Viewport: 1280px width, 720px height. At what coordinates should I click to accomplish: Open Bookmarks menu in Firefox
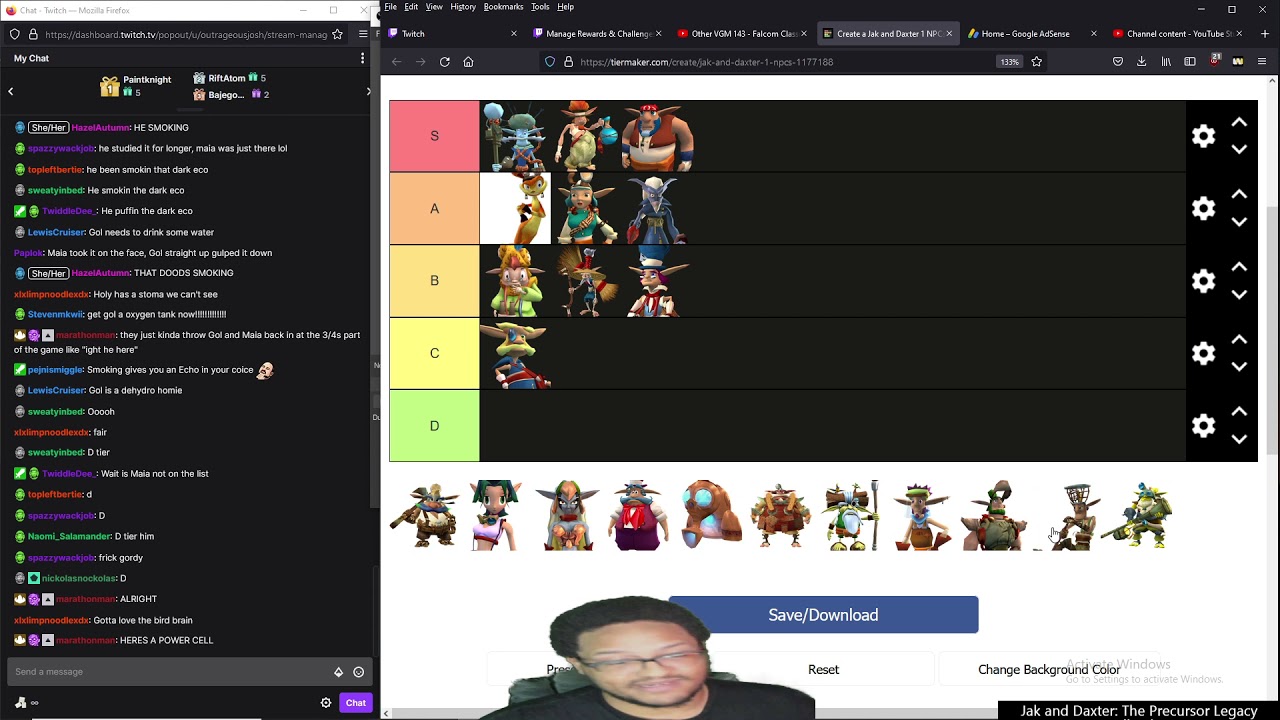503,7
